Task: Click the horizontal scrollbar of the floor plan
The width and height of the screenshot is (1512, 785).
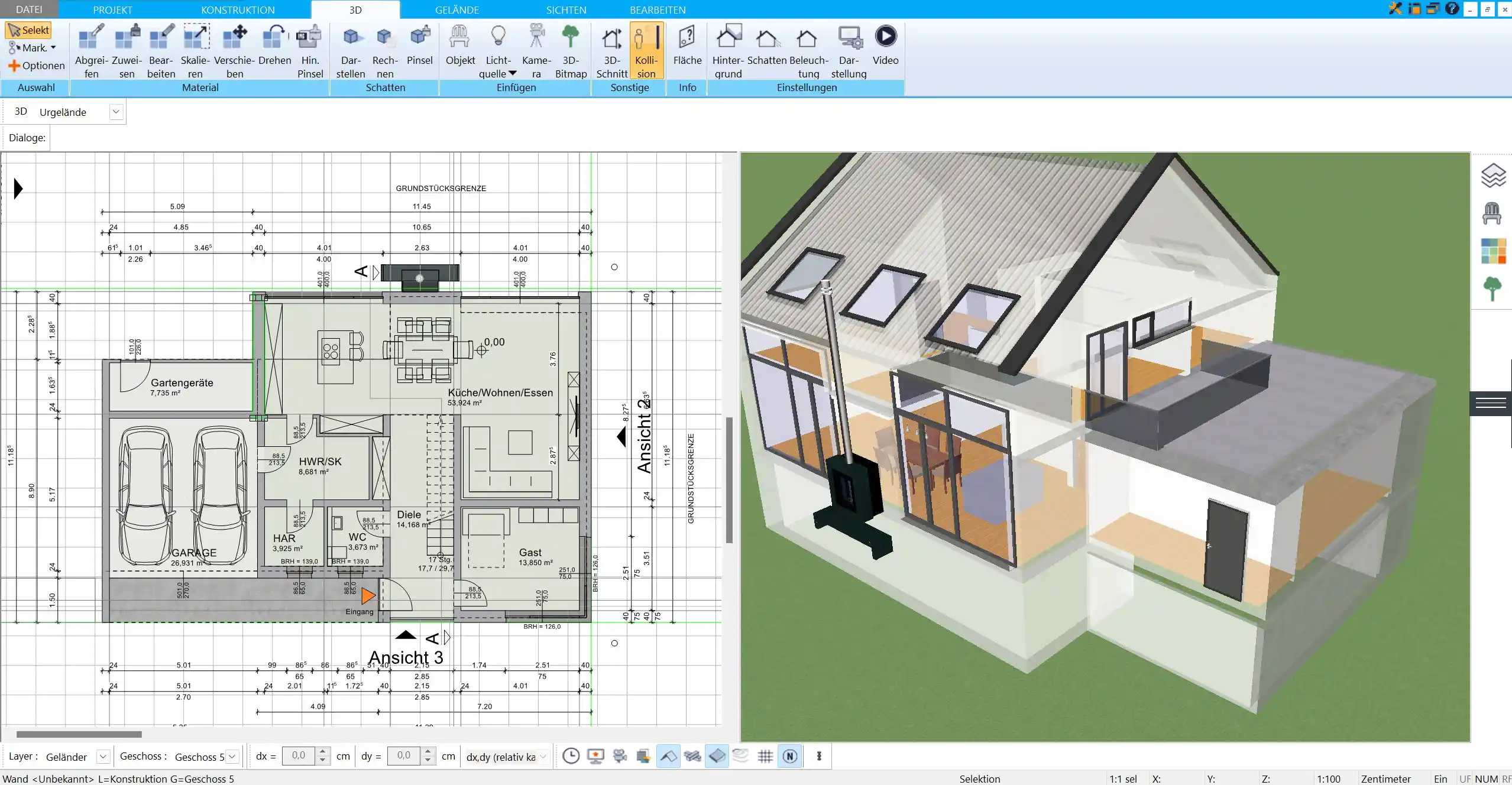Action: click(79, 734)
